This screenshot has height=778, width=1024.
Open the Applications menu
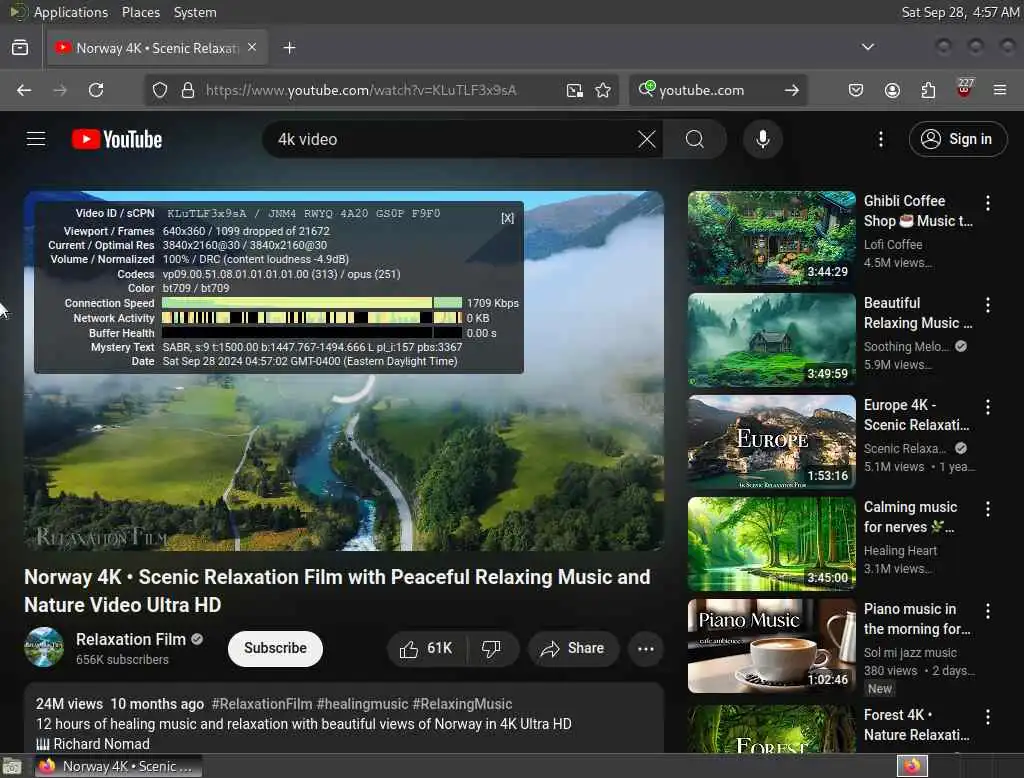(71, 12)
